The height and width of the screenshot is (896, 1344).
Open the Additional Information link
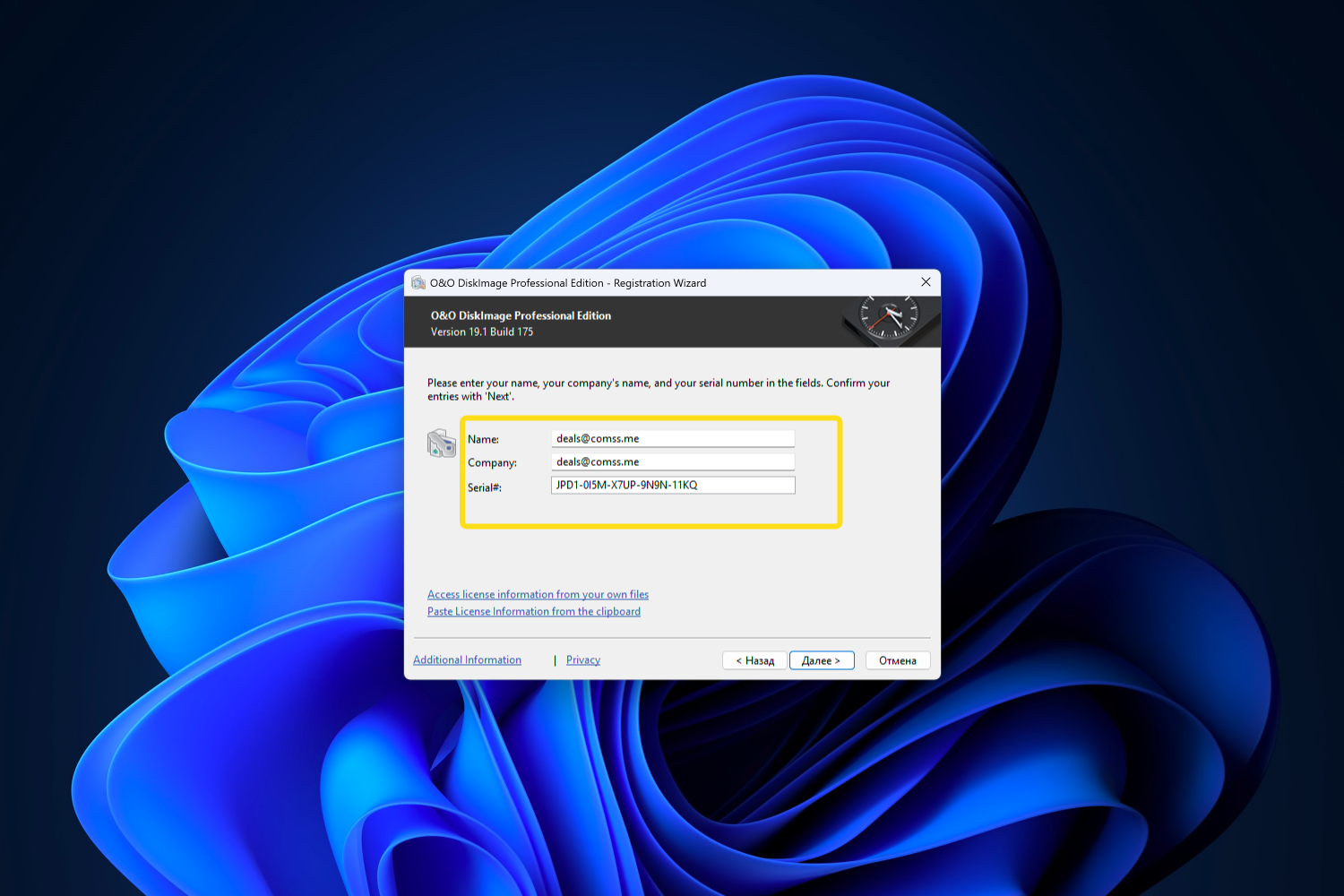[x=467, y=659]
